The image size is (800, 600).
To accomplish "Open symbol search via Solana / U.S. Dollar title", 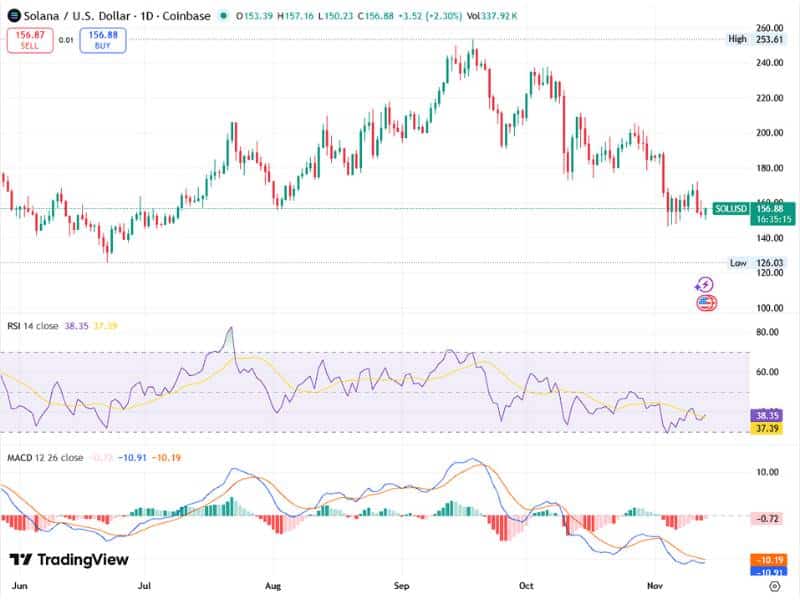I will click(x=80, y=15).
